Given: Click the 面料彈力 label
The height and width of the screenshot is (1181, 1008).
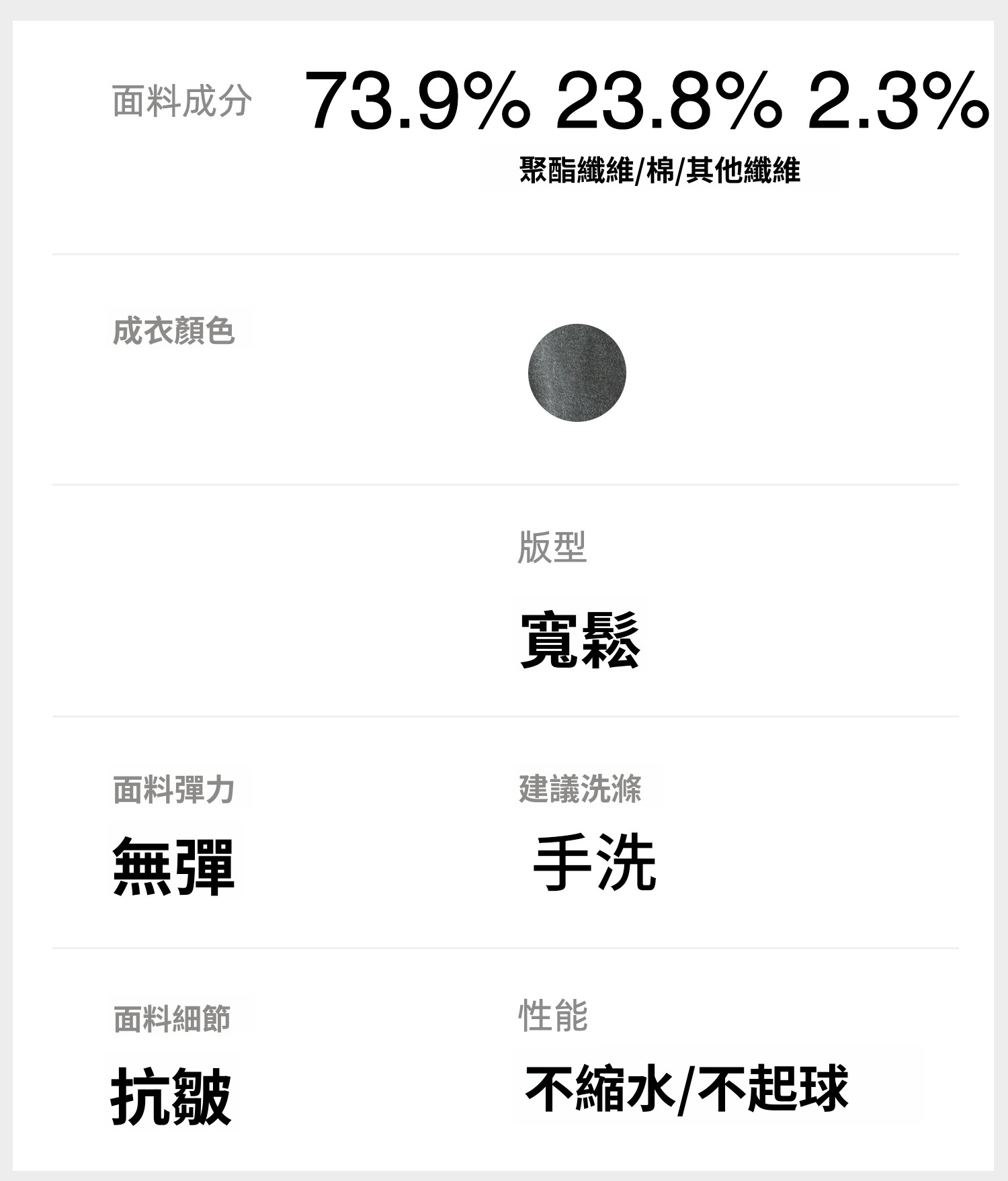Looking at the screenshot, I should [173, 789].
